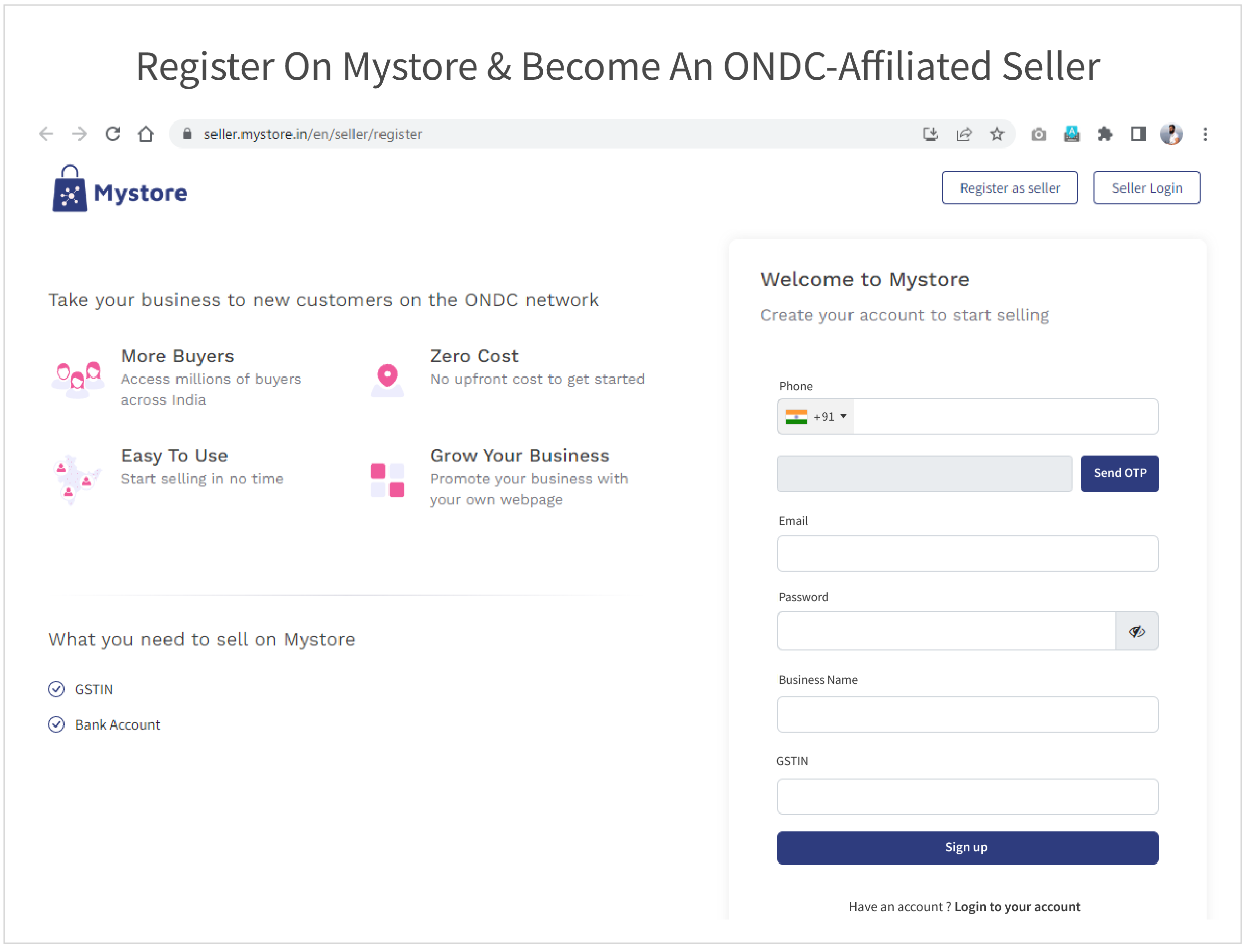The width and height of the screenshot is (1246, 952).
Task: Open the Seller Login page
Action: [x=1146, y=187]
